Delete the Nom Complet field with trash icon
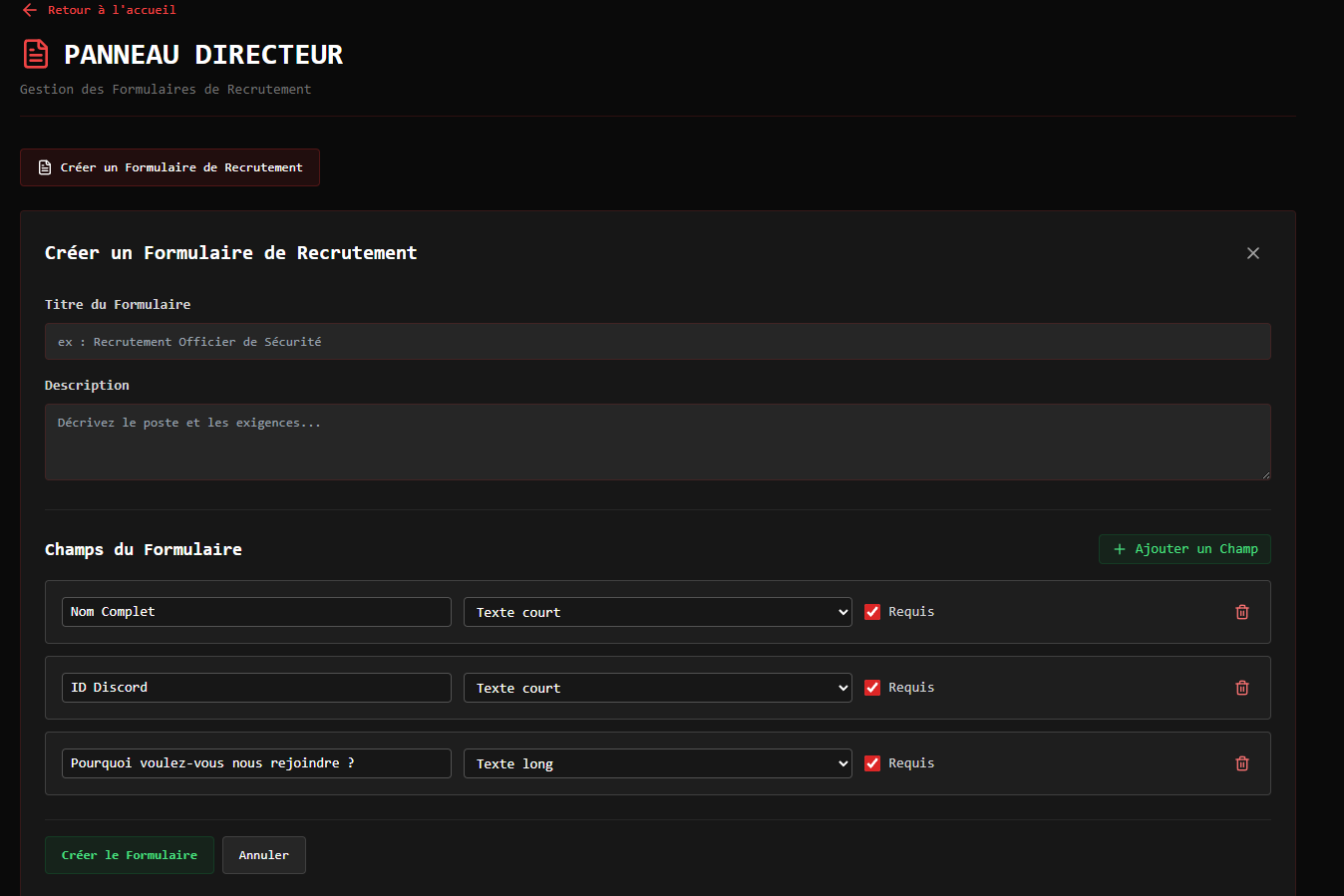This screenshot has height=896, width=1344. pyautogui.click(x=1241, y=612)
